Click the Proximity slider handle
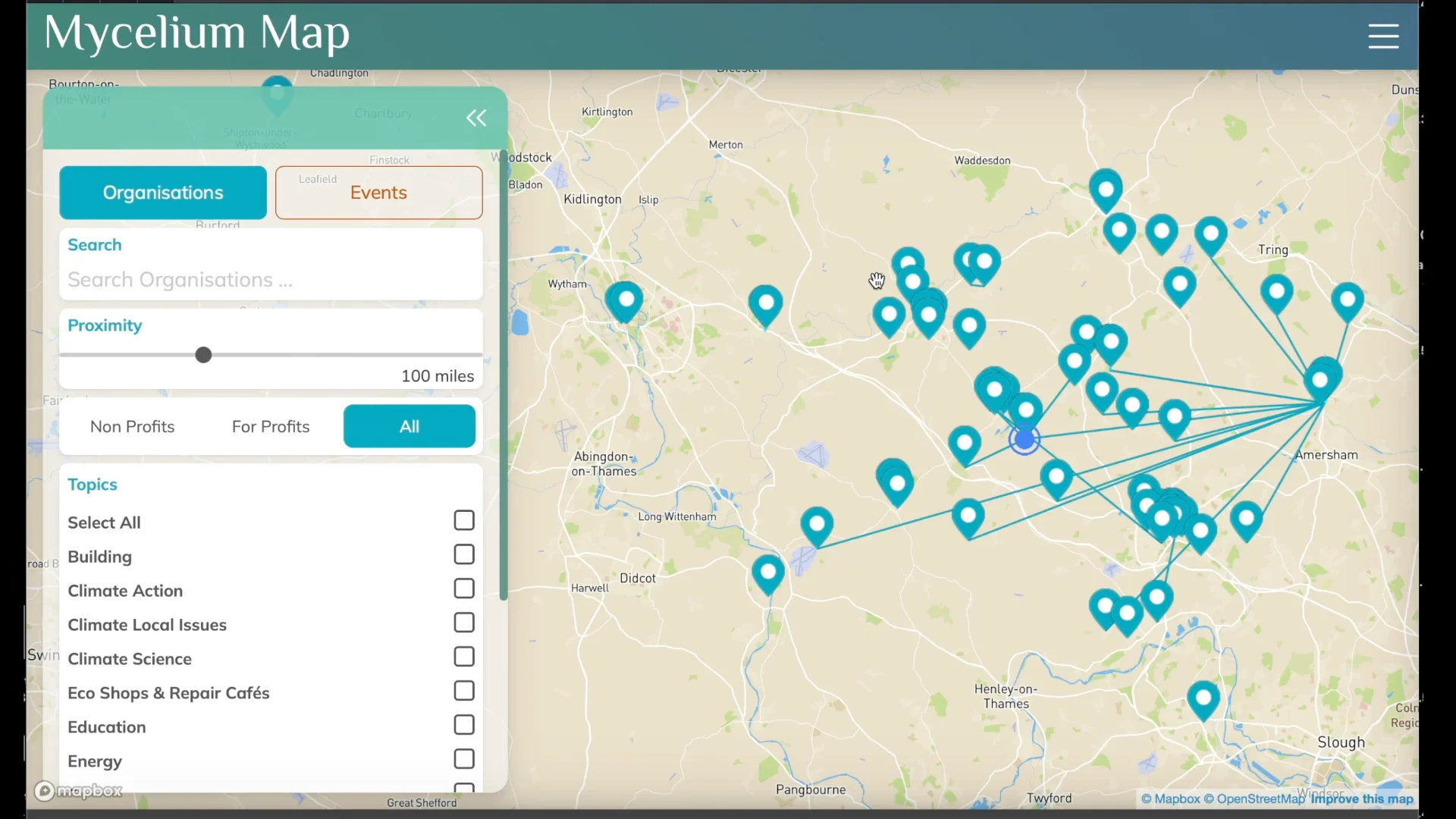Image resolution: width=1456 pixels, height=819 pixels. pyautogui.click(x=203, y=355)
